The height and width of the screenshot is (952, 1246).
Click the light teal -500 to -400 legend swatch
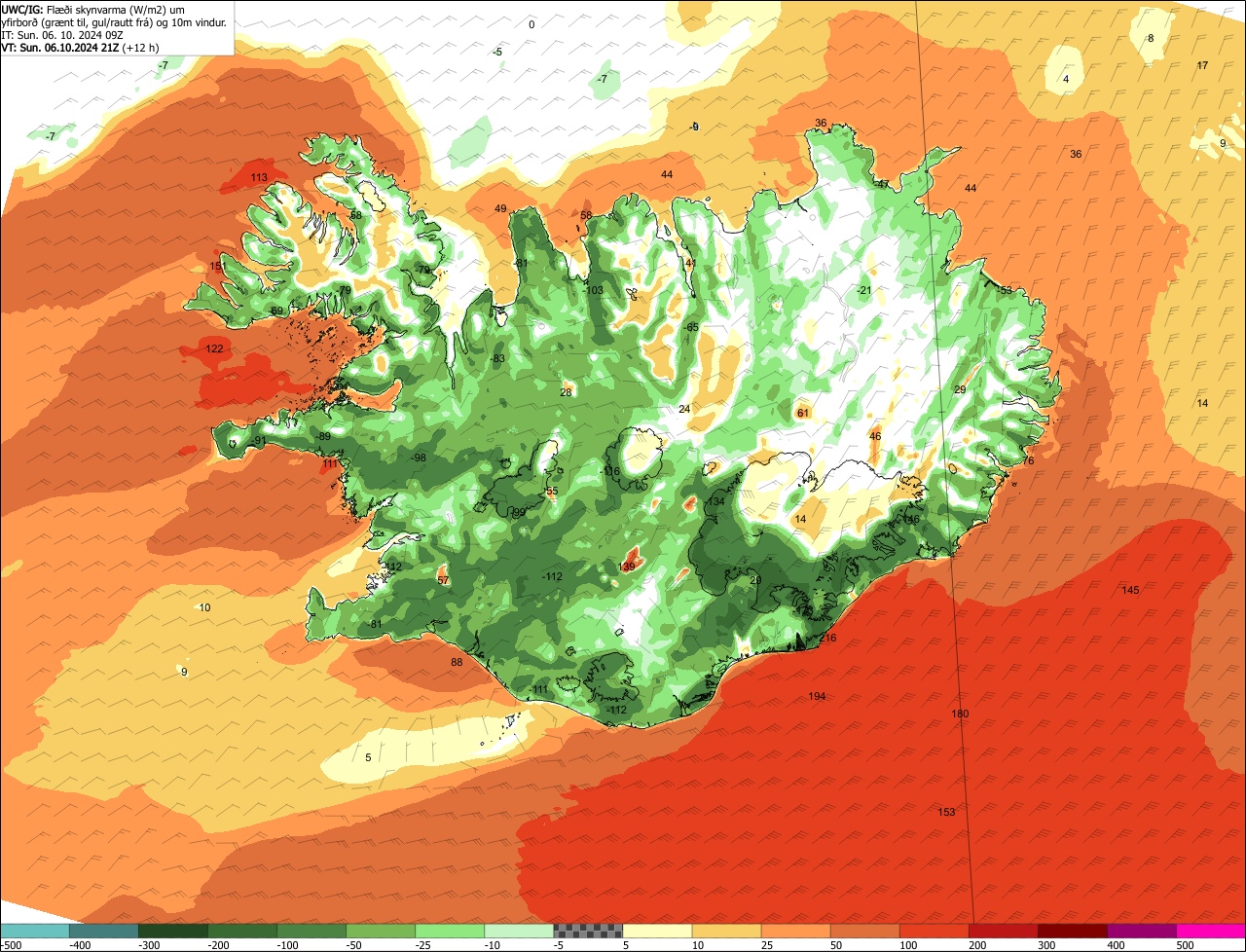coord(35,931)
